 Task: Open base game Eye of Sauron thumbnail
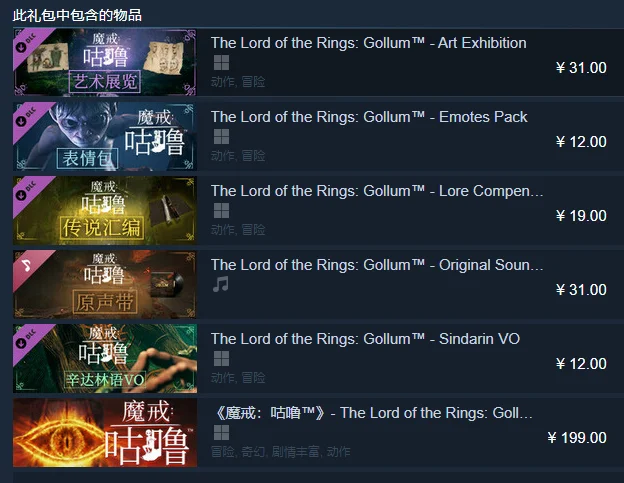[x=105, y=432]
